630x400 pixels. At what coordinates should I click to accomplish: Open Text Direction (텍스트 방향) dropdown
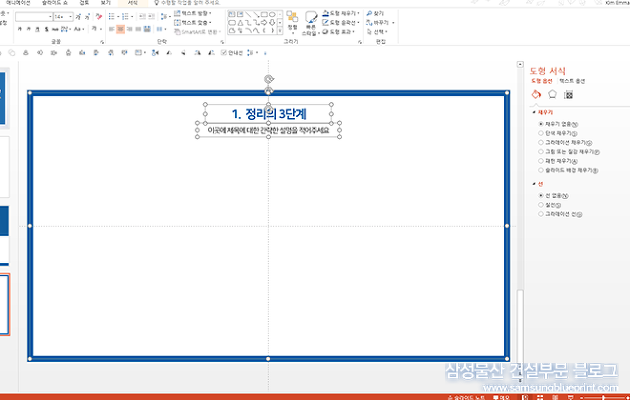point(193,13)
